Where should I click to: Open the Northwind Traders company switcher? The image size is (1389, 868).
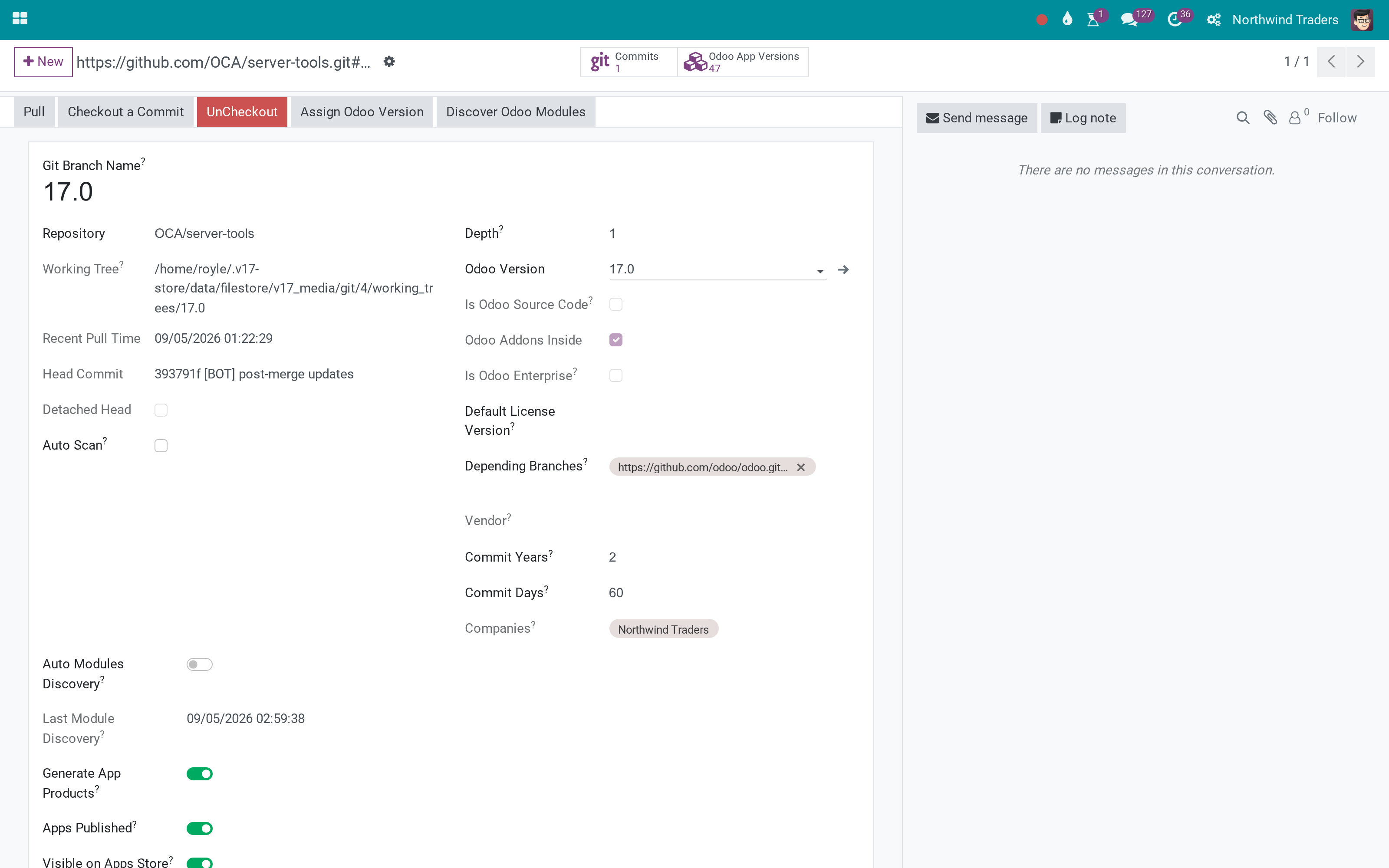click(x=1285, y=20)
